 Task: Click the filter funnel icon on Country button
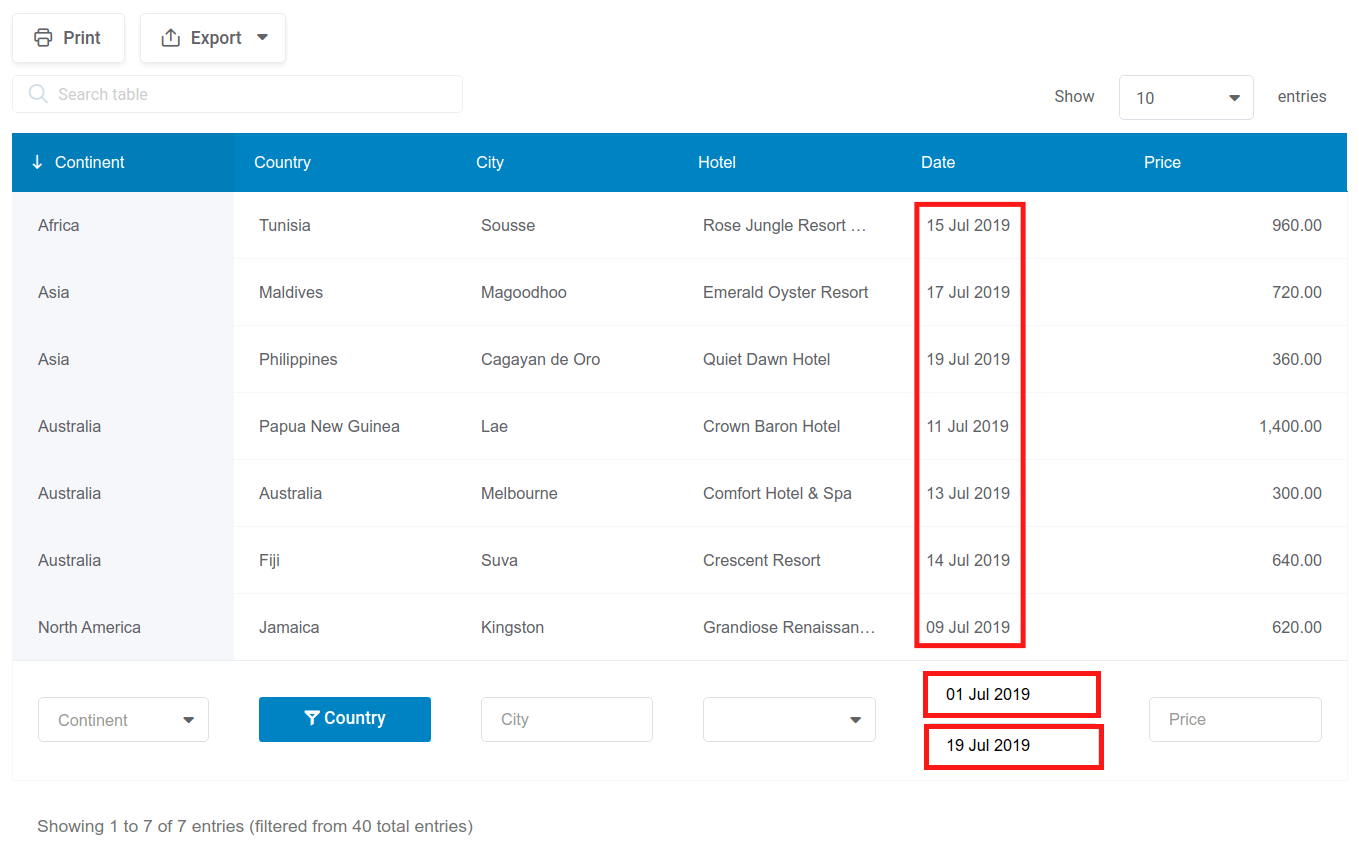(x=310, y=718)
